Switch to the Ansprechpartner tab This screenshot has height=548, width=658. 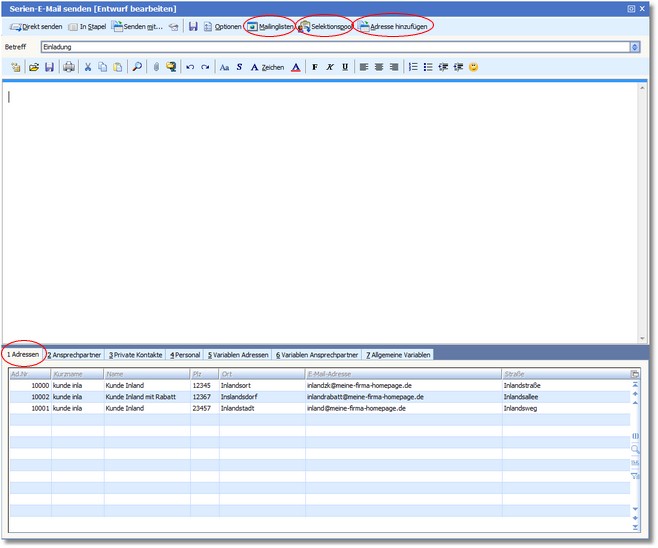[x=76, y=355]
